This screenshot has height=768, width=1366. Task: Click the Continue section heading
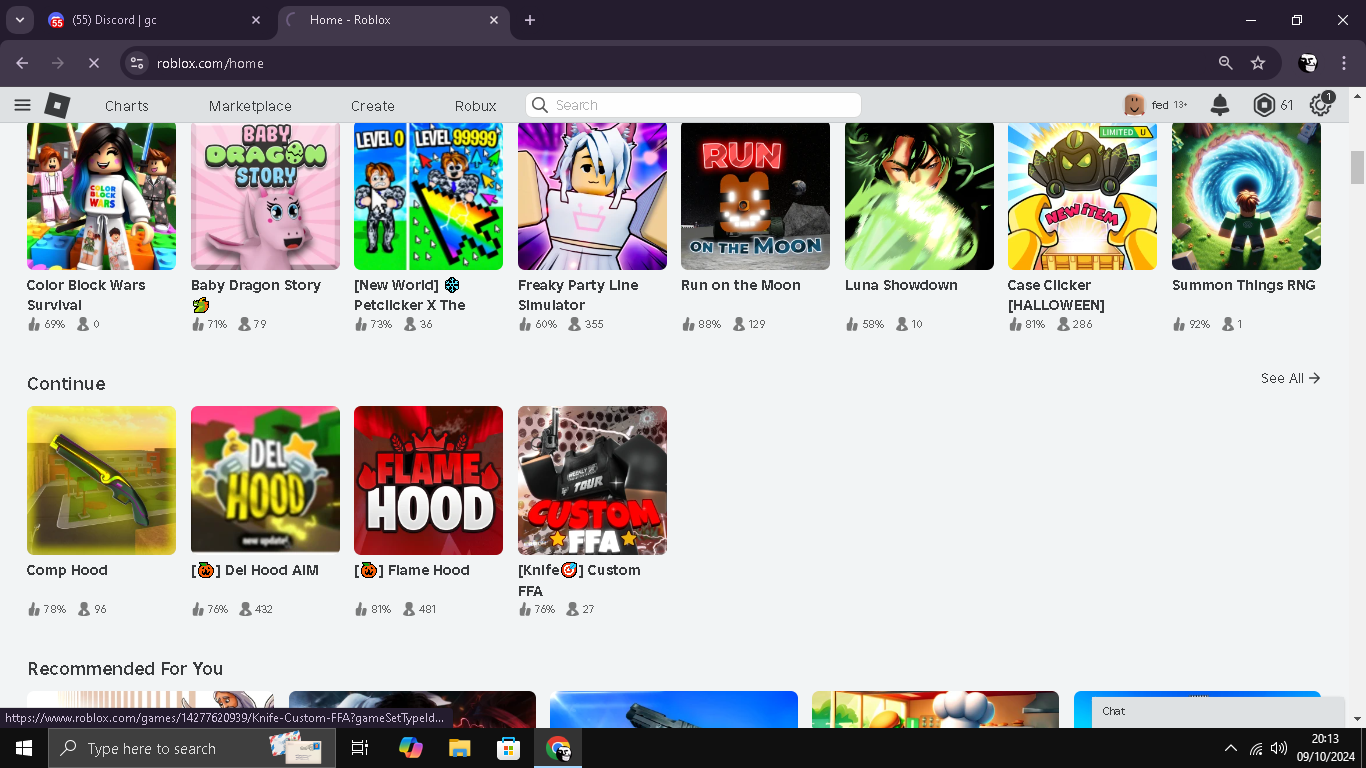[x=66, y=384]
